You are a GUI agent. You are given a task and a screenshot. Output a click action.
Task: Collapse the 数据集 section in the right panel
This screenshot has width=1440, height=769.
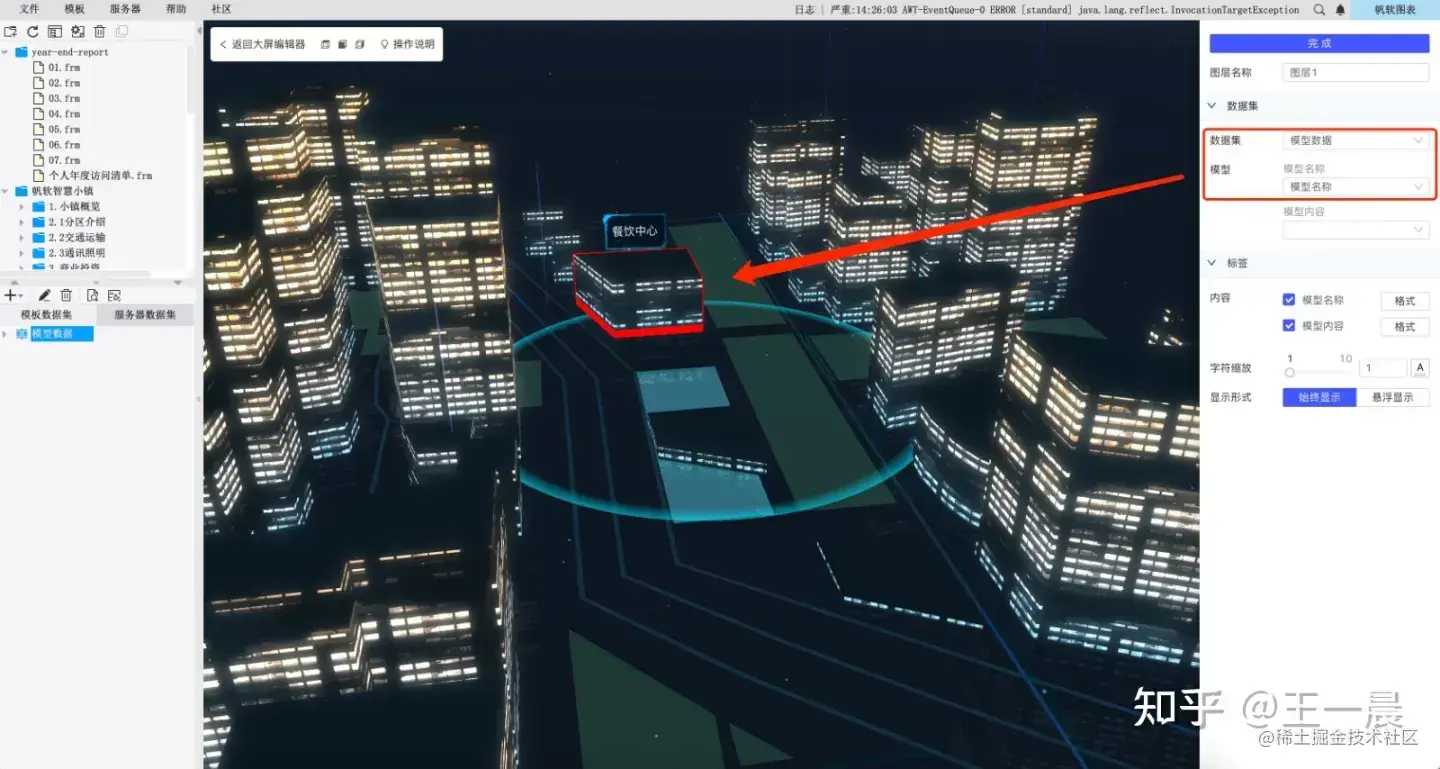pos(1213,106)
